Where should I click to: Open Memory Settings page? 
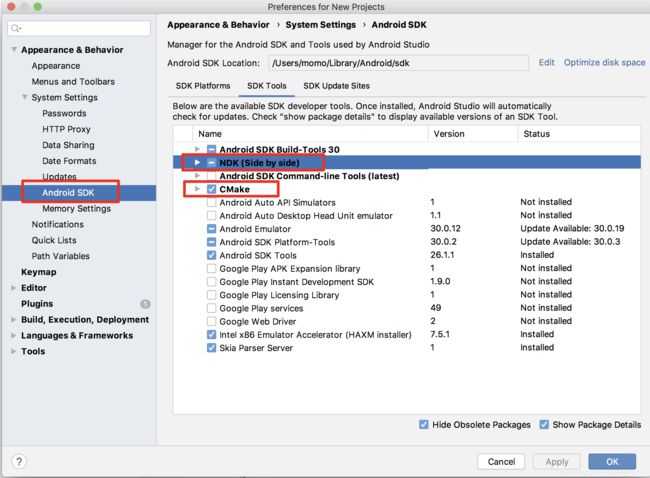pyautogui.click(x=76, y=209)
